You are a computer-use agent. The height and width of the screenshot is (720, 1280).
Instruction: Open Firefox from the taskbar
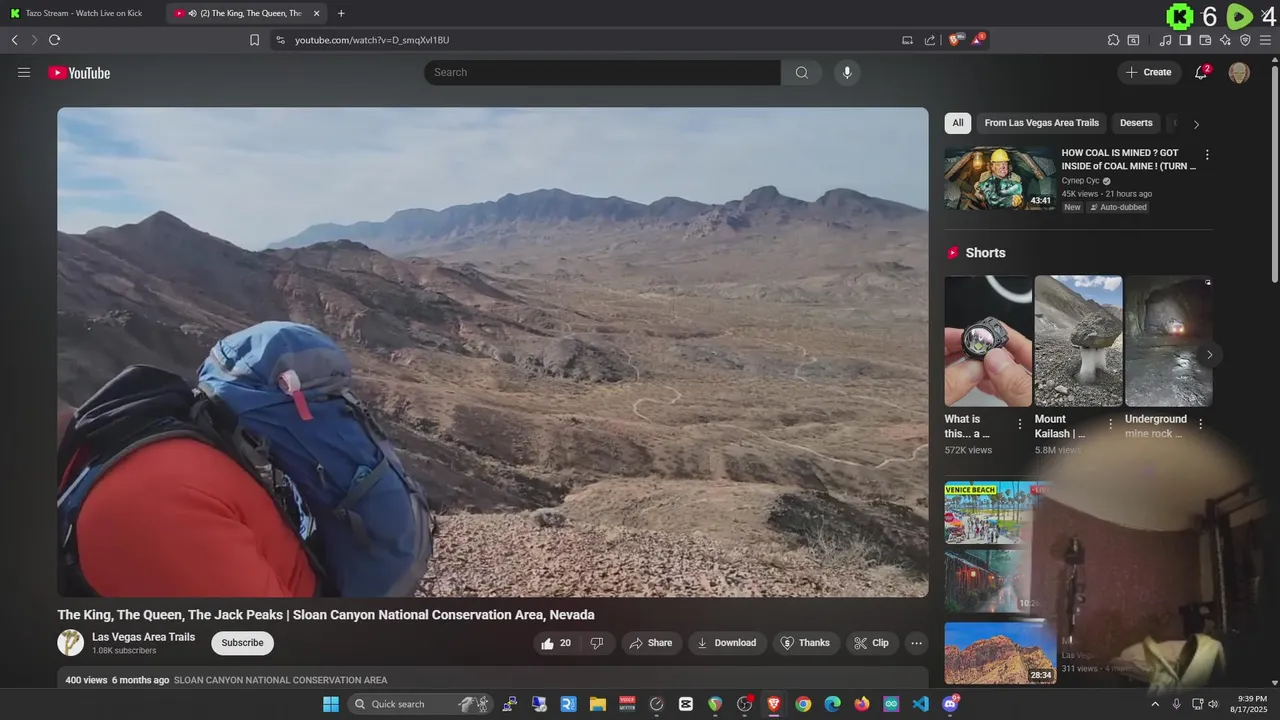(x=862, y=704)
